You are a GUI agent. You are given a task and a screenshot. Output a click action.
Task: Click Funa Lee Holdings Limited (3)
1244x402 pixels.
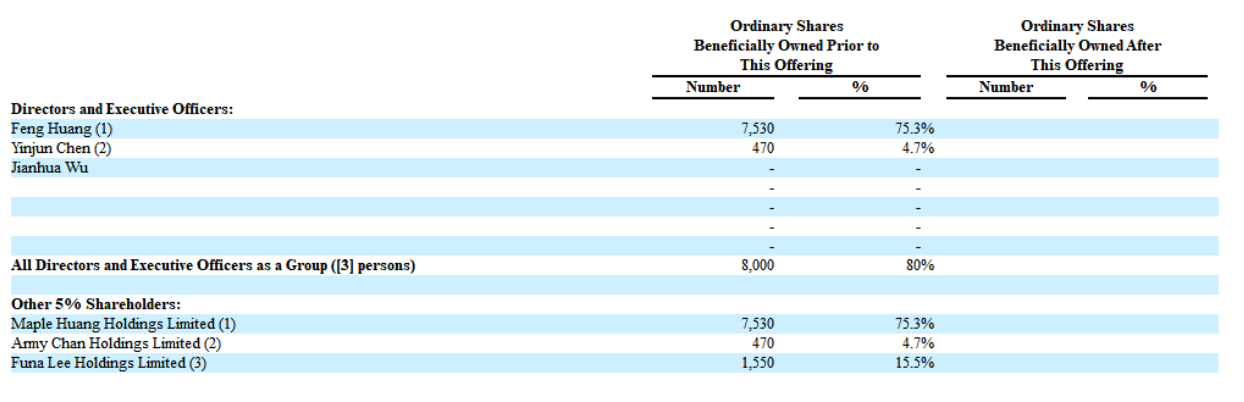point(110,363)
